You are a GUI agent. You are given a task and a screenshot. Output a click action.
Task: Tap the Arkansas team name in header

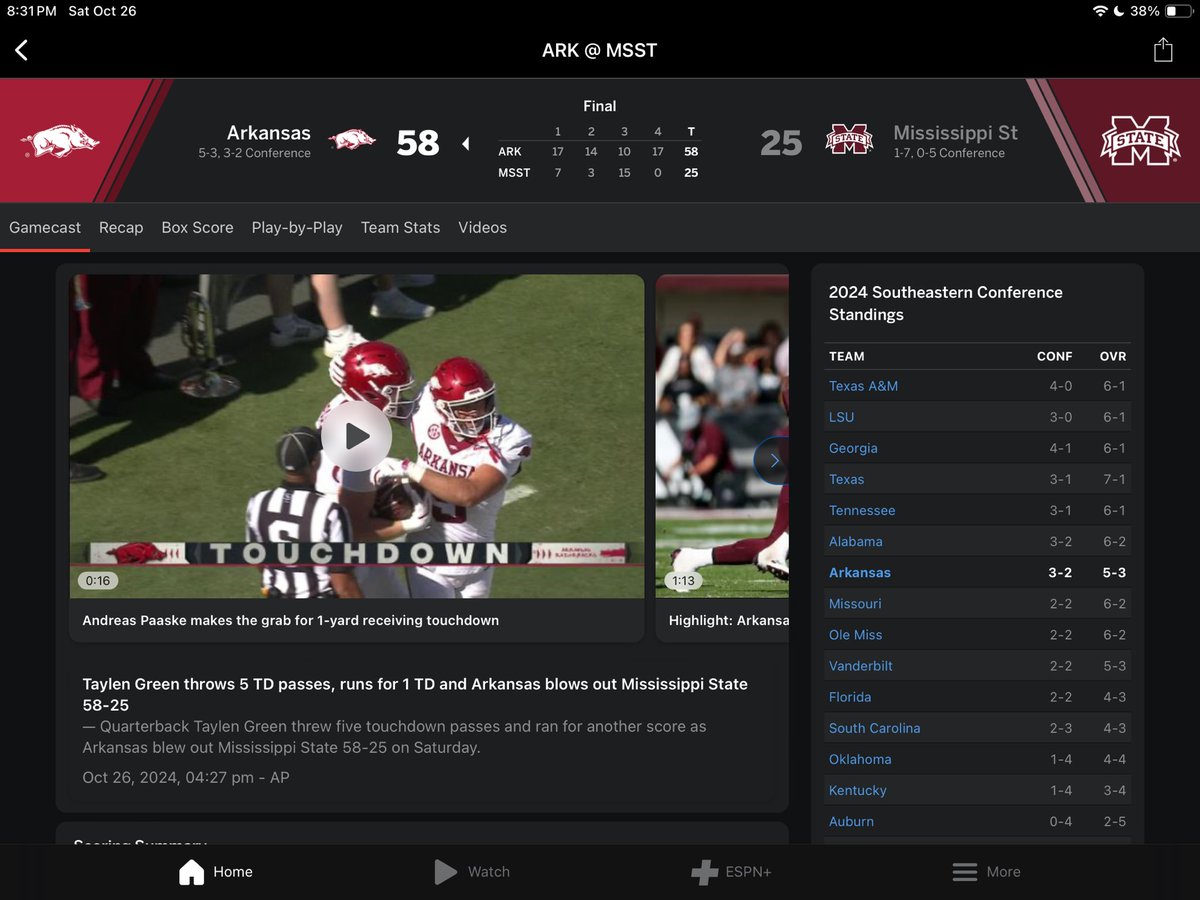[269, 133]
